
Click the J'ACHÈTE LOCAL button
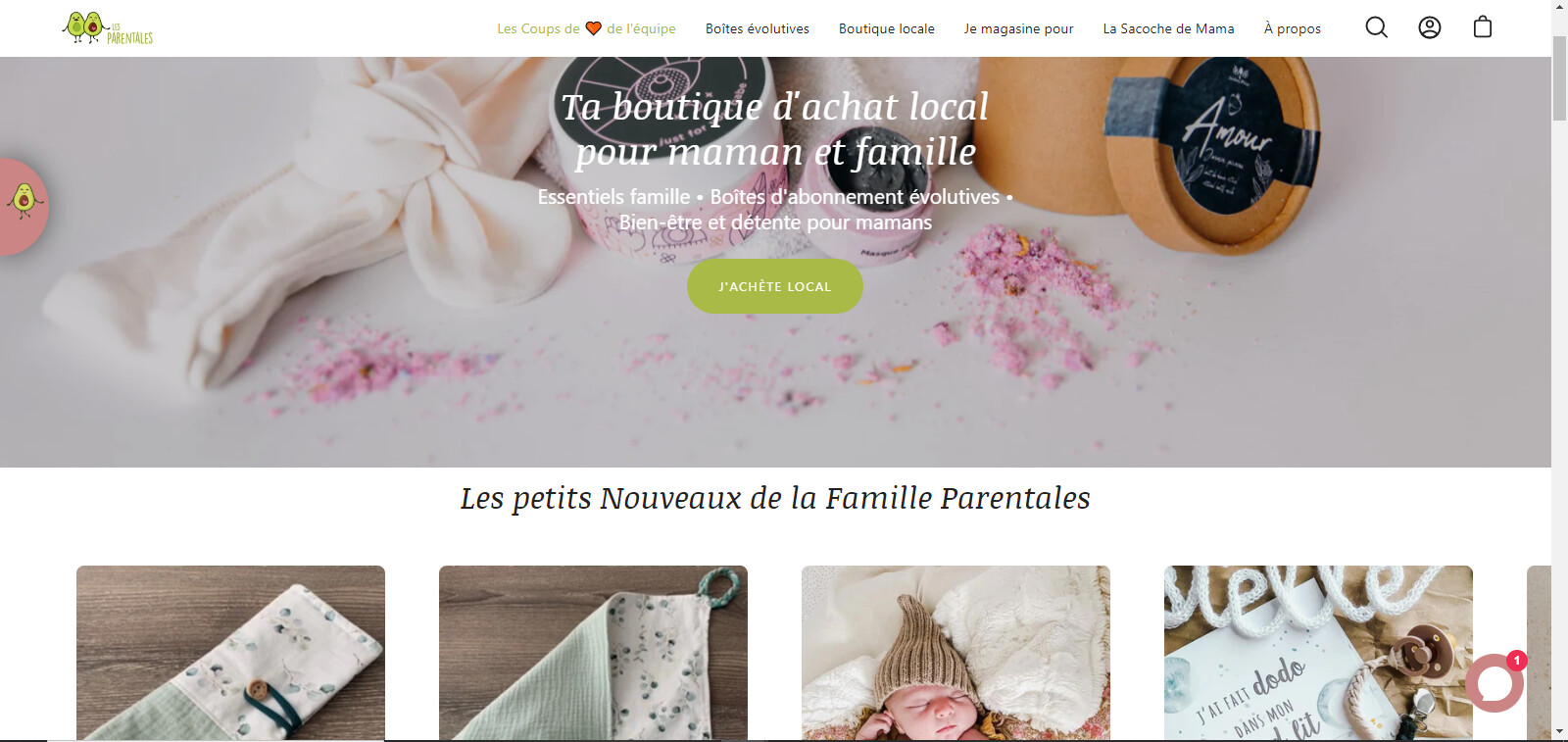tap(775, 286)
